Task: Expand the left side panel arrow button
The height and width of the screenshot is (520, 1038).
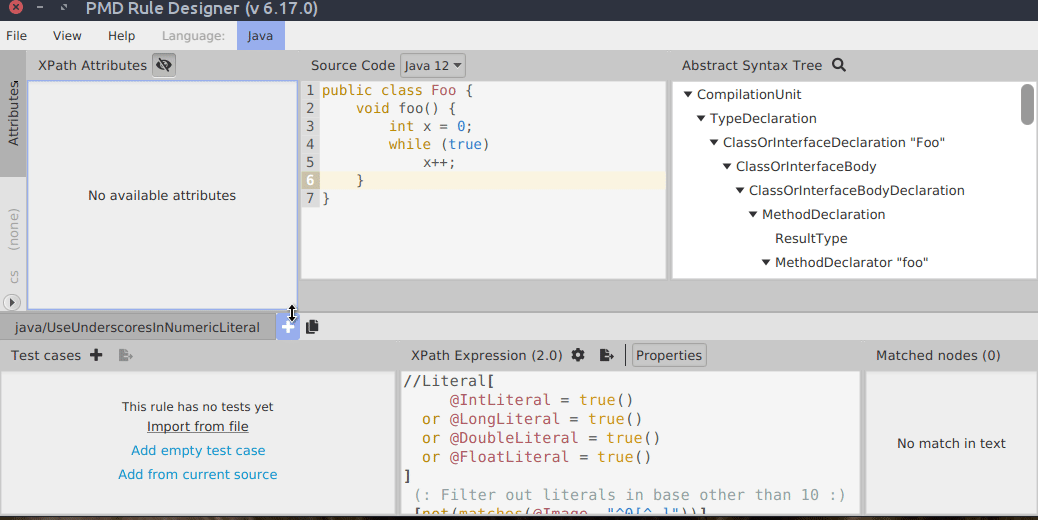Action: pyautogui.click(x=12, y=302)
